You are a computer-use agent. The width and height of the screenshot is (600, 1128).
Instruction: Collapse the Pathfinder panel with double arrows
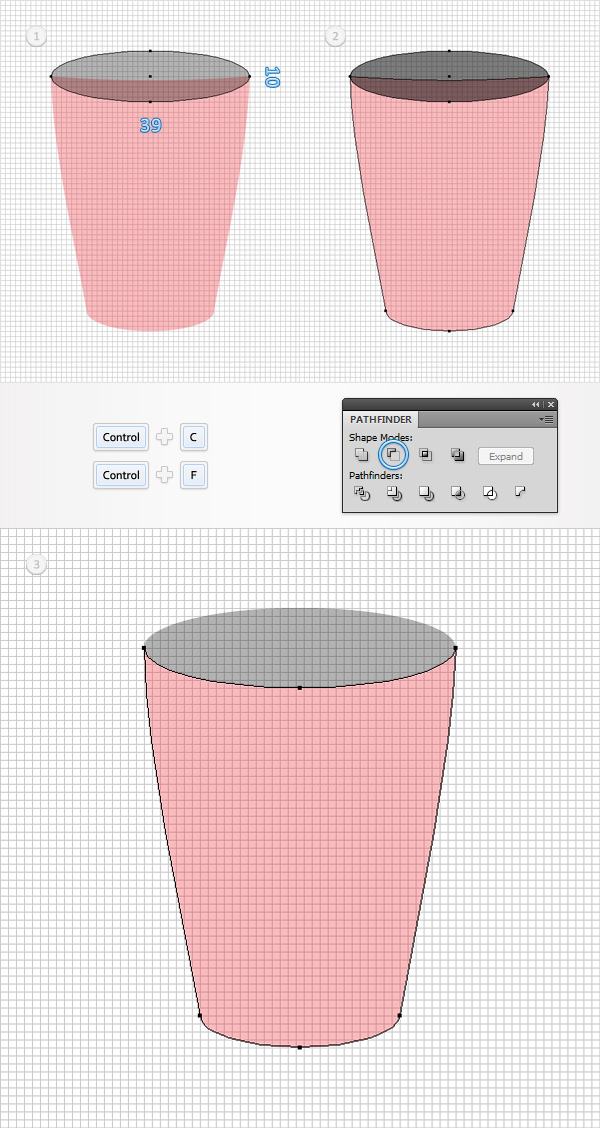[535, 404]
